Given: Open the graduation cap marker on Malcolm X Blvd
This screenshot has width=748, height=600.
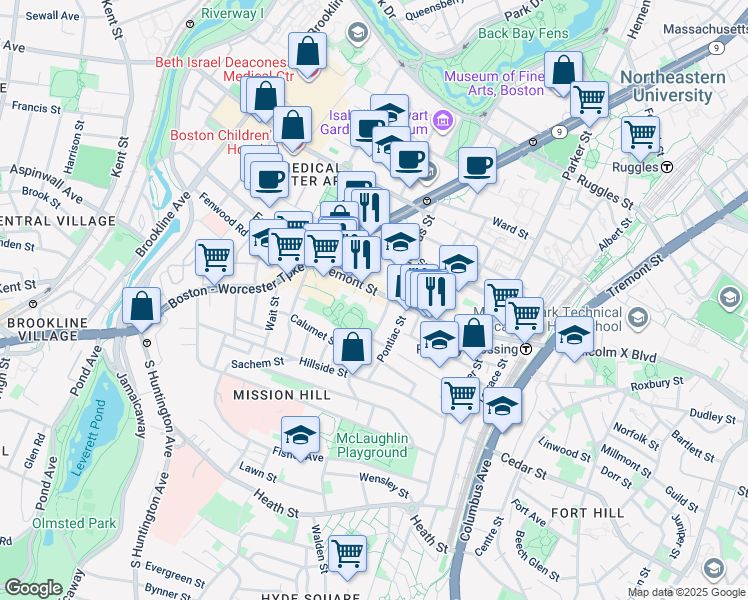Looking at the screenshot, I should (x=574, y=336).
